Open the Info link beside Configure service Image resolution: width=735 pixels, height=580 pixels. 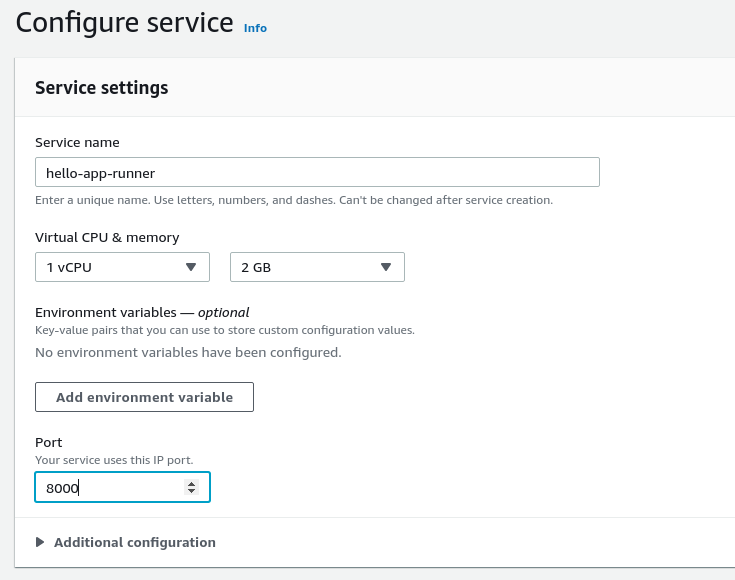[x=255, y=28]
